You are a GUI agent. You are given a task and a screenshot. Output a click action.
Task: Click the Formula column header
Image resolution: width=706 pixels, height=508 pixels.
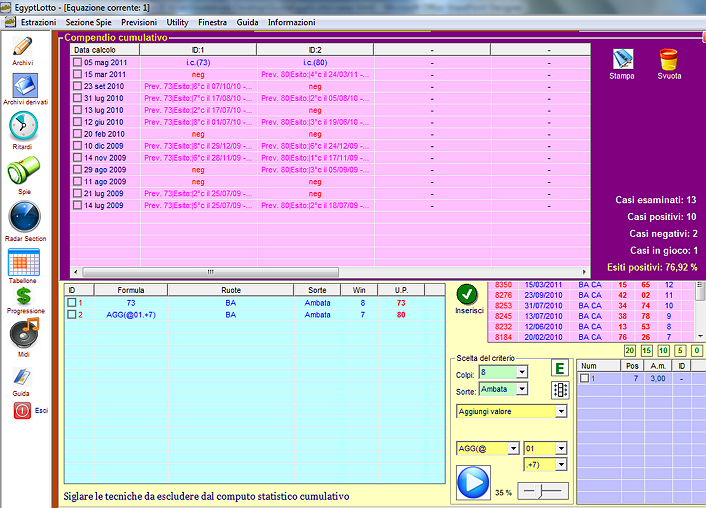point(131,290)
